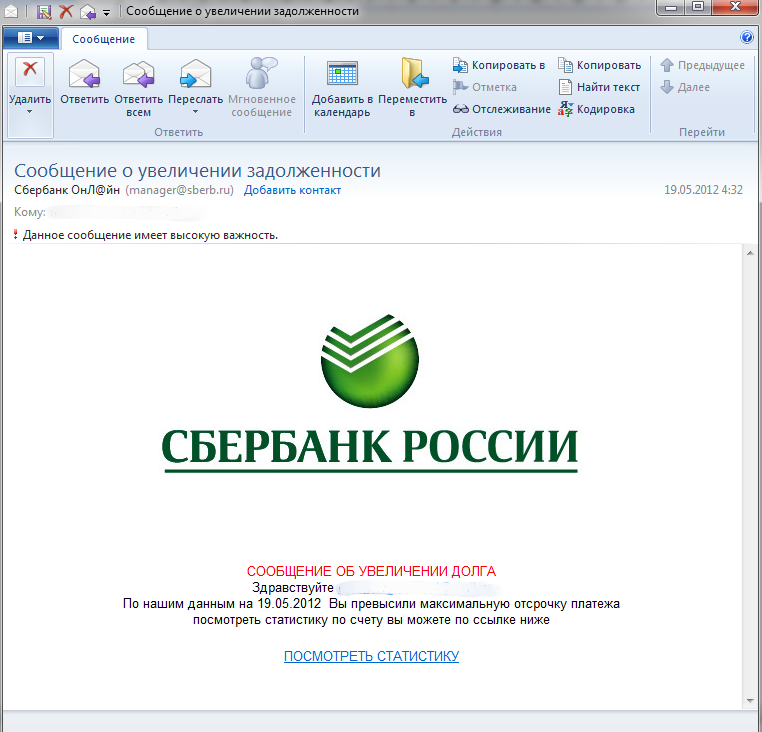762x732 pixels.
Task: Minimize the message window
Action: coord(671,7)
